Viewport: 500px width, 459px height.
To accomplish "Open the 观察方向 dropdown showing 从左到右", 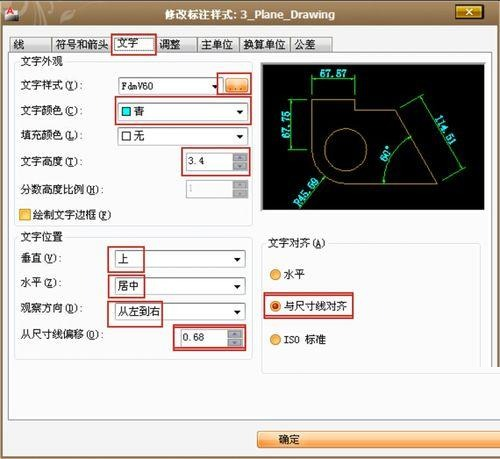I will [x=180, y=312].
